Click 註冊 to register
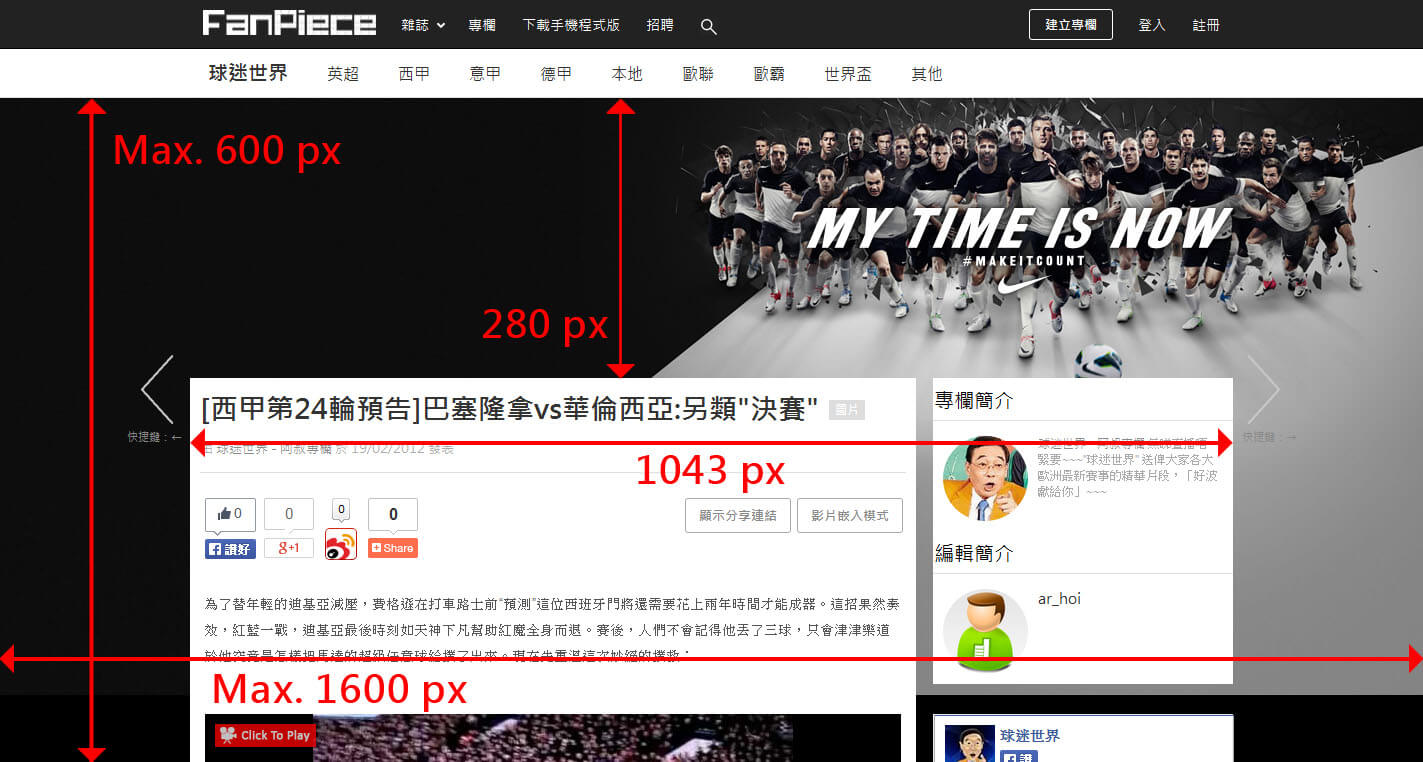The image size is (1423, 762). point(1206,25)
